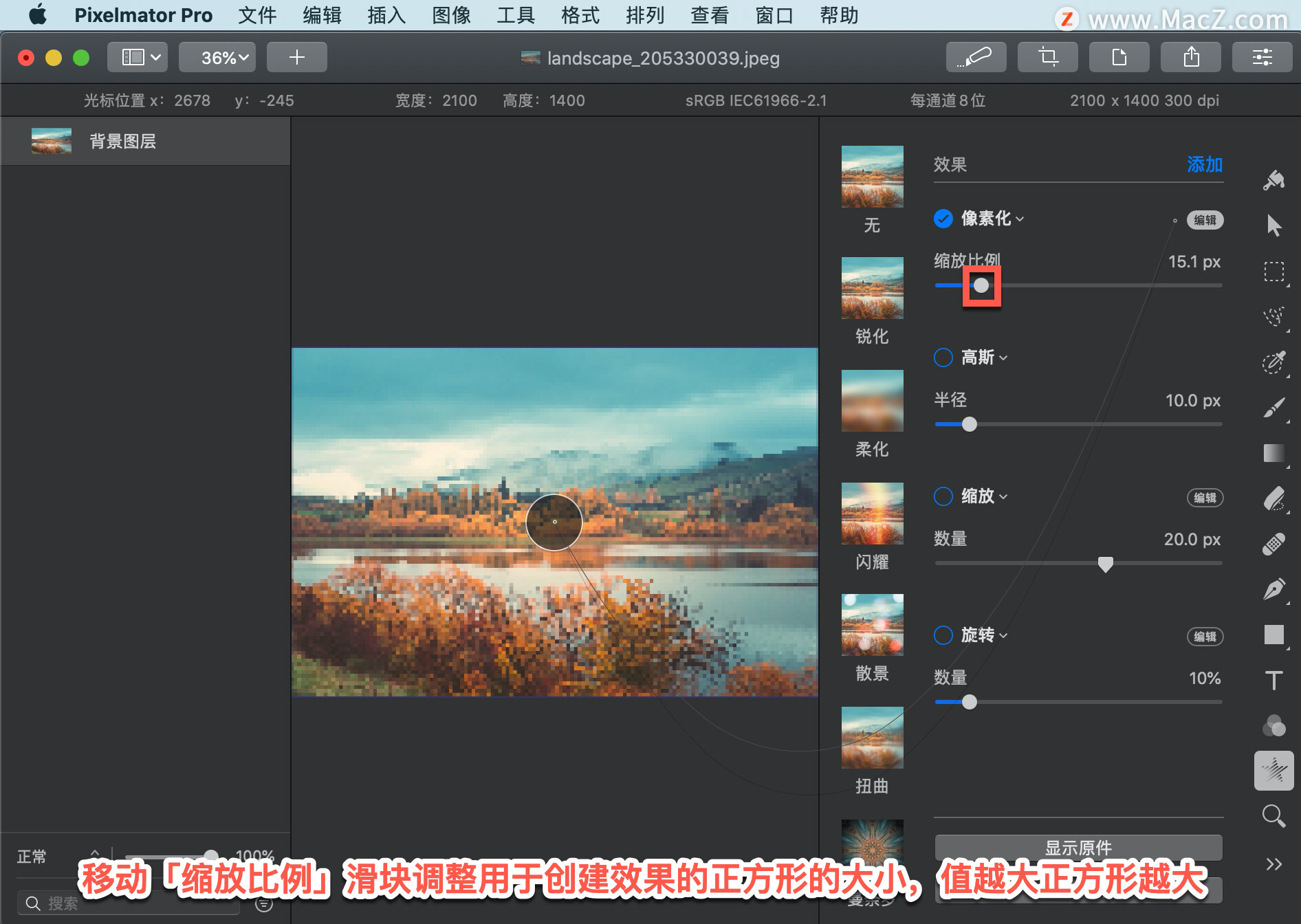
Task: Select the Color Selection eyedropper tool
Action: click(x=1273, y=362)
